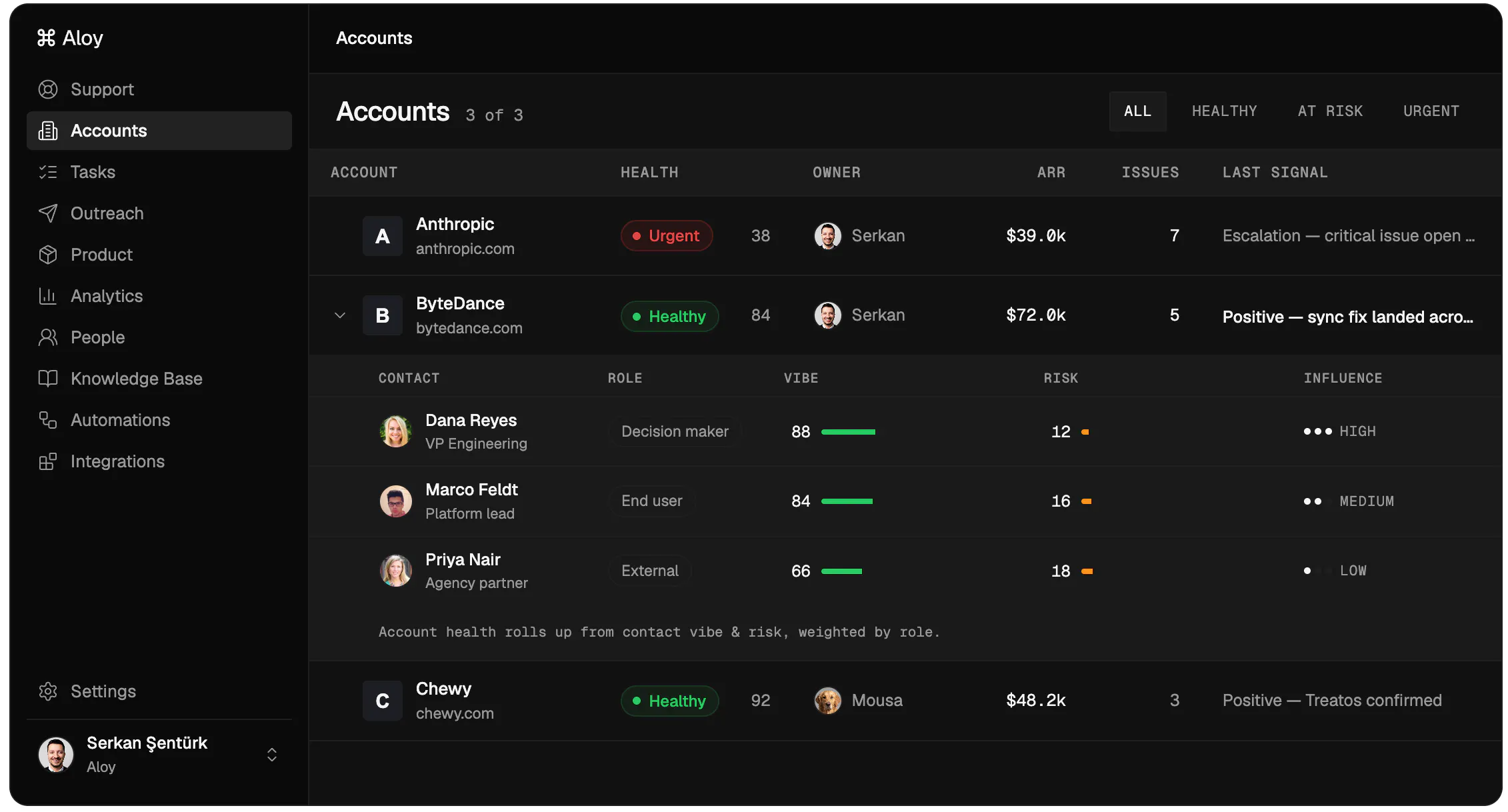Open the Automations sidebar item

(x=159, y=420)
